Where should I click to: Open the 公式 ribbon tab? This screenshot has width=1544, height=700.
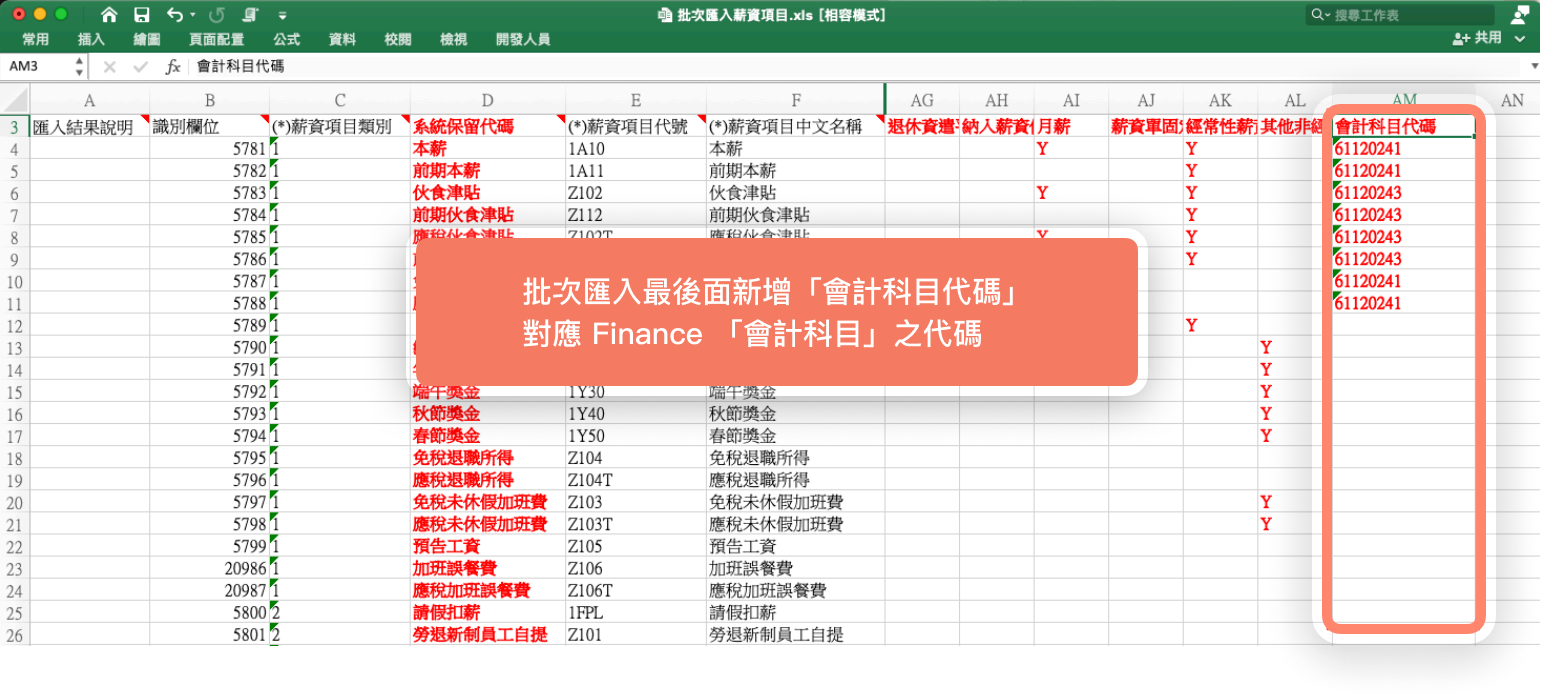pos(286,40)
